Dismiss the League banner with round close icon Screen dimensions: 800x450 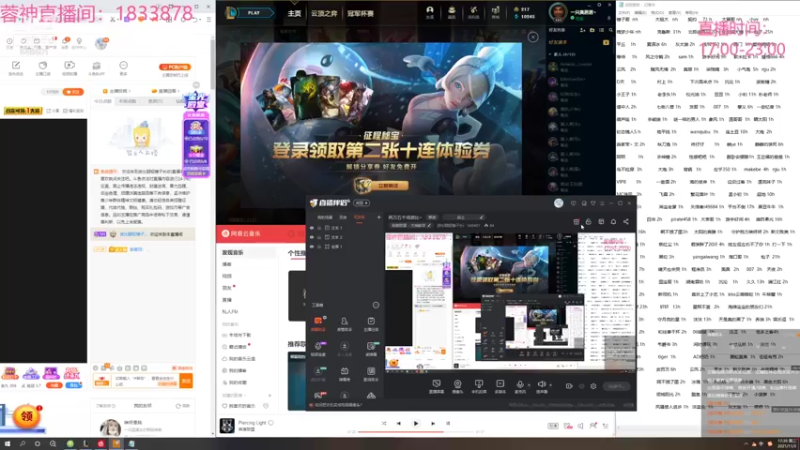pos(533,37)
